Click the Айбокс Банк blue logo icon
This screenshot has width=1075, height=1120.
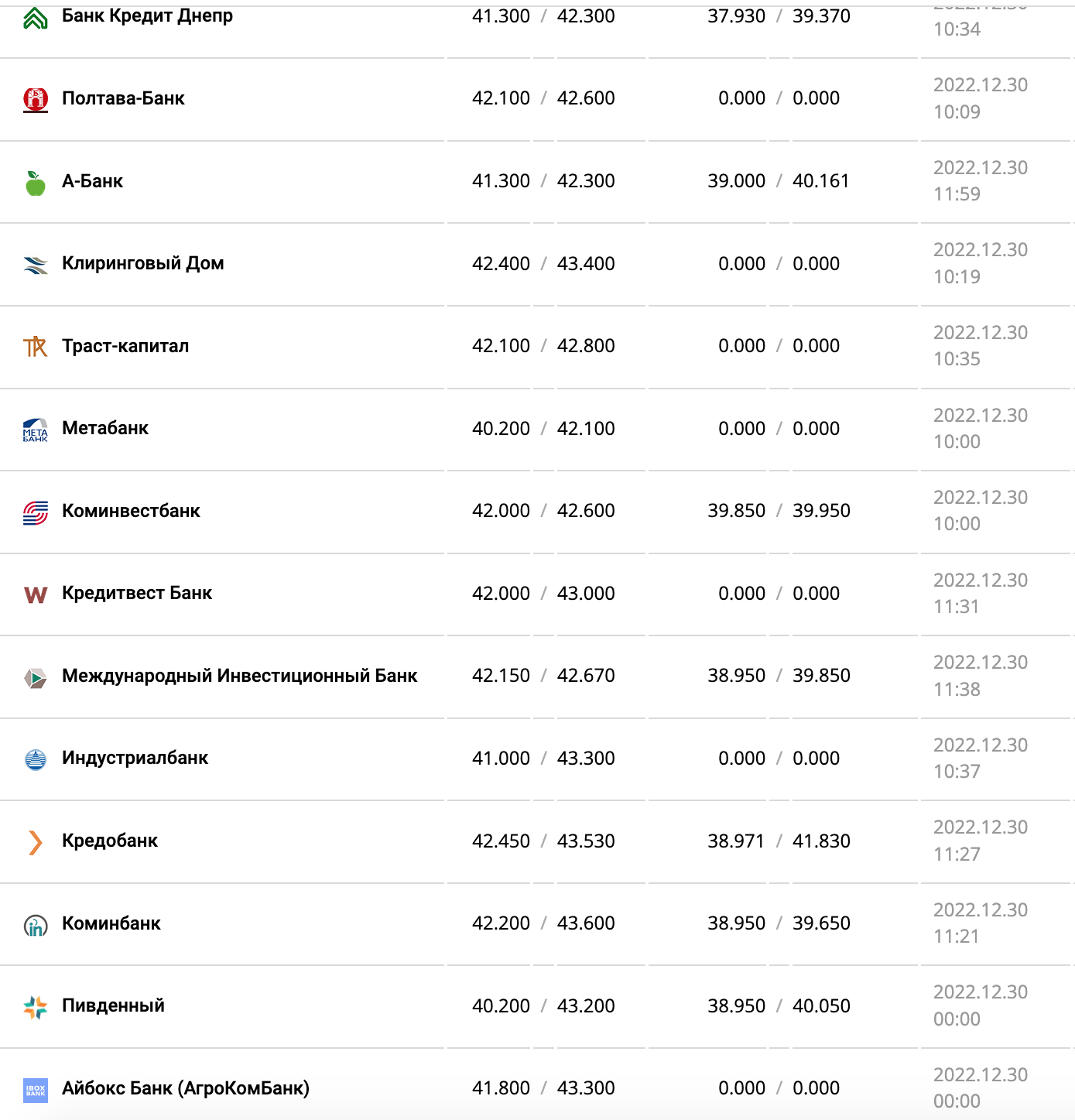click(36, 1089)
